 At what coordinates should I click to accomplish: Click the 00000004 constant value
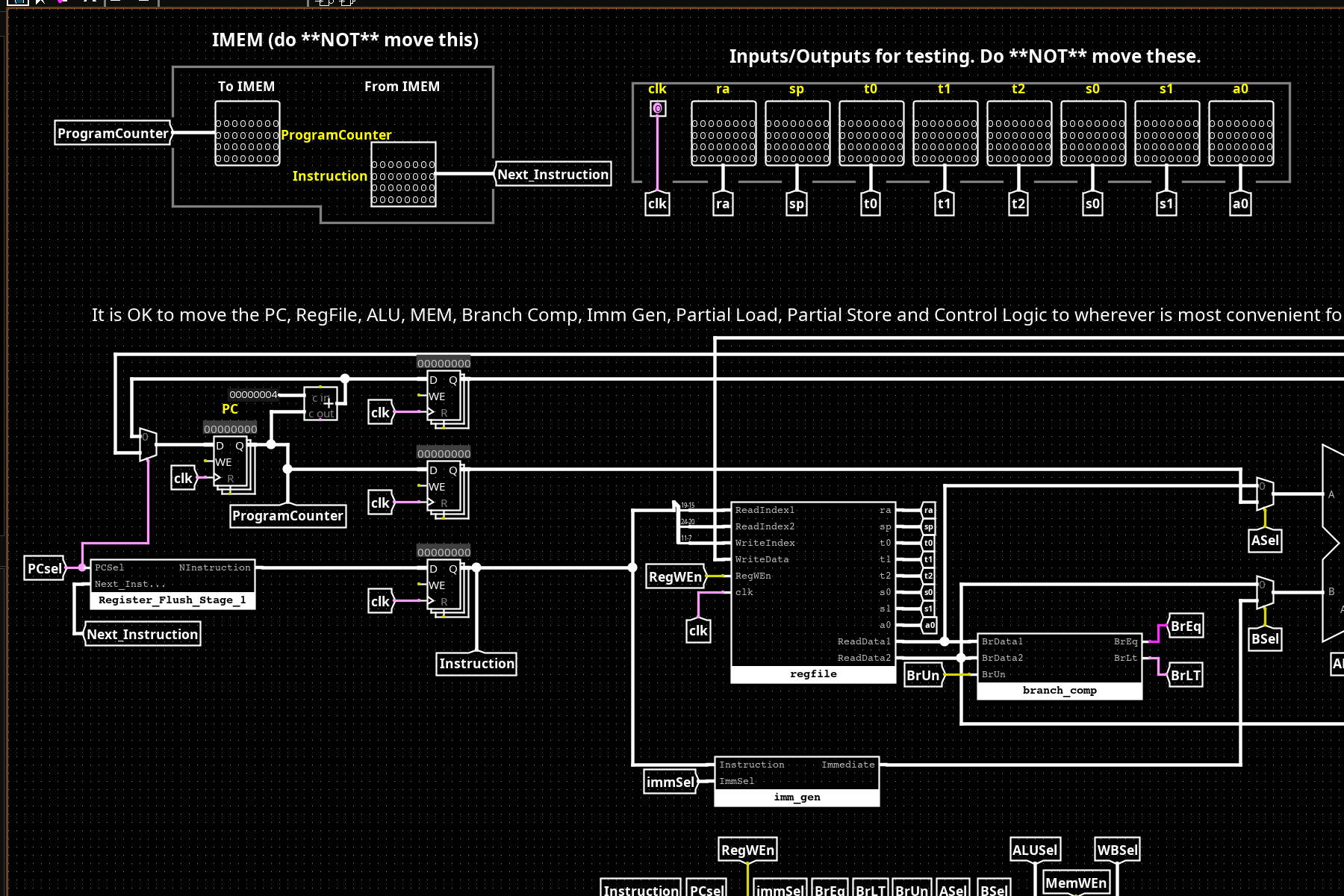pyautogui.click(x=253, y=395)
